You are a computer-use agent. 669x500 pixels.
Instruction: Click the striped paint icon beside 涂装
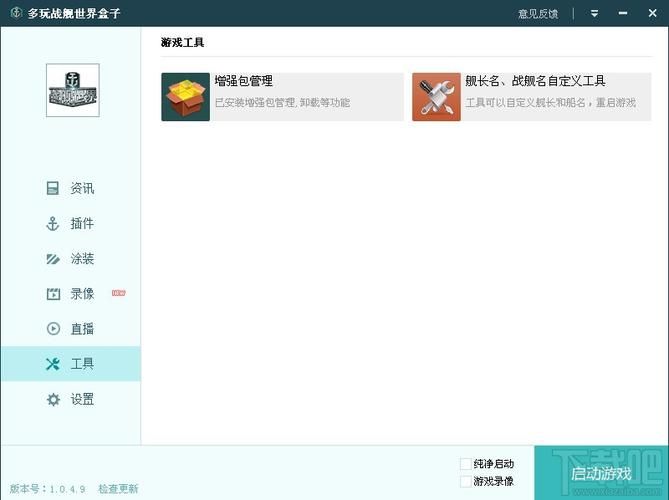pyautogui.click(x=53, y=259)
